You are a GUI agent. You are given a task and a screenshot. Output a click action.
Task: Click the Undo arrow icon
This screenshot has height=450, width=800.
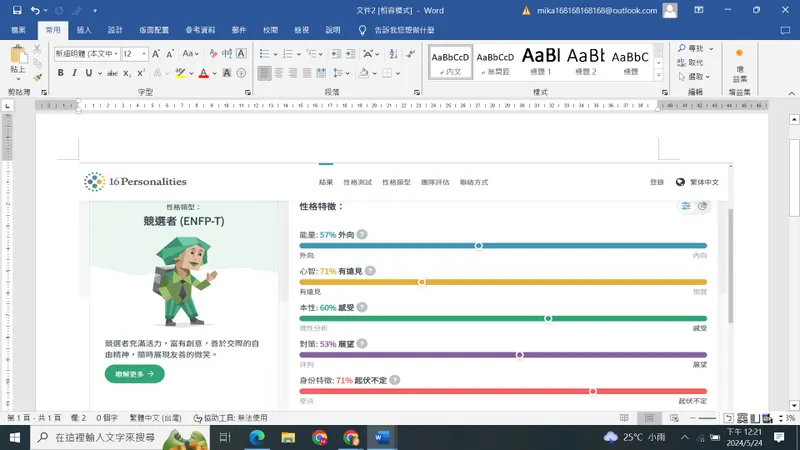(x=36, y=10)
